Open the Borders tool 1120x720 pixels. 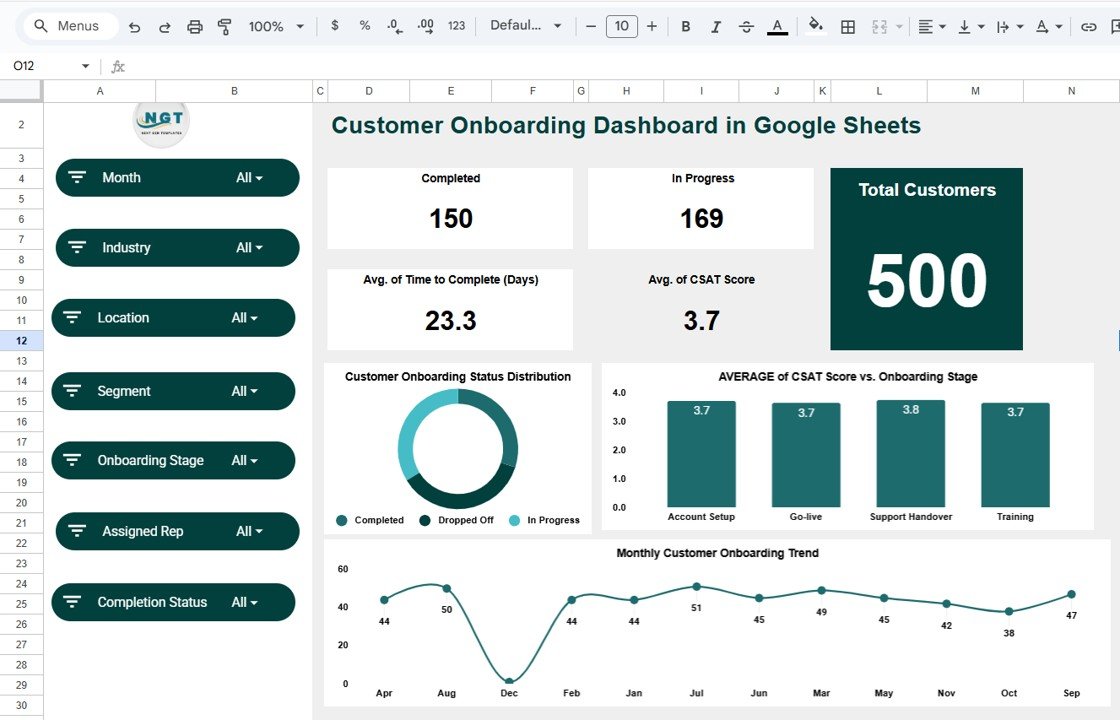pyautogui.click(x=847, y=26)
